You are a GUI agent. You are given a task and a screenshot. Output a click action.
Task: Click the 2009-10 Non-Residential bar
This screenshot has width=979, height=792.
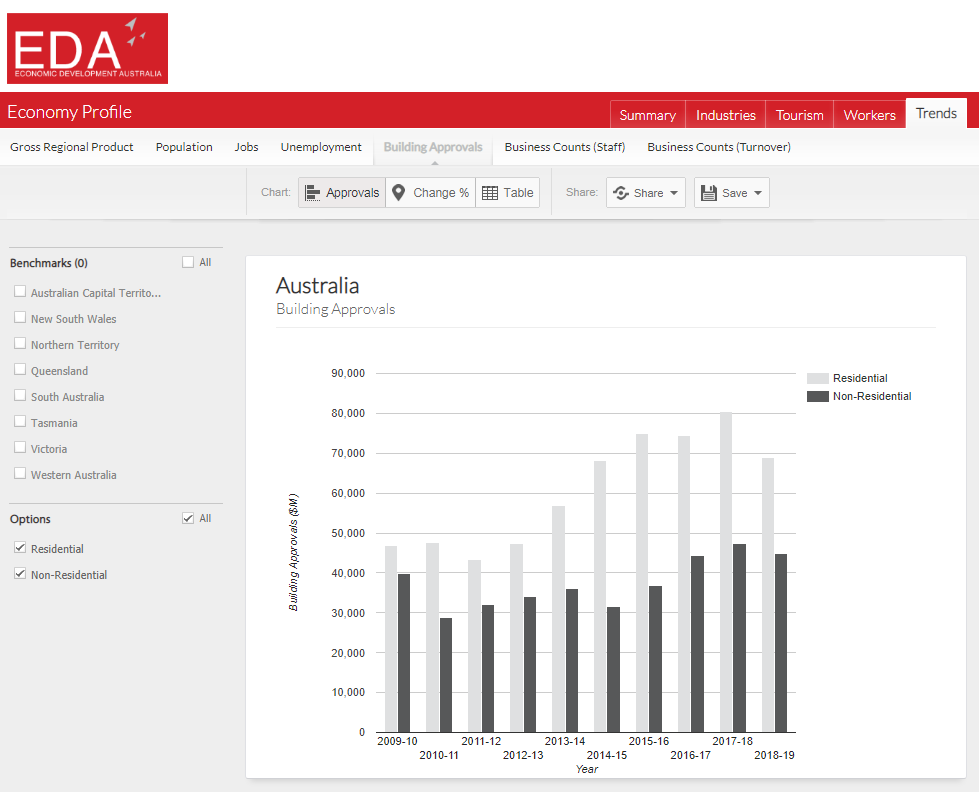(404, 653)
